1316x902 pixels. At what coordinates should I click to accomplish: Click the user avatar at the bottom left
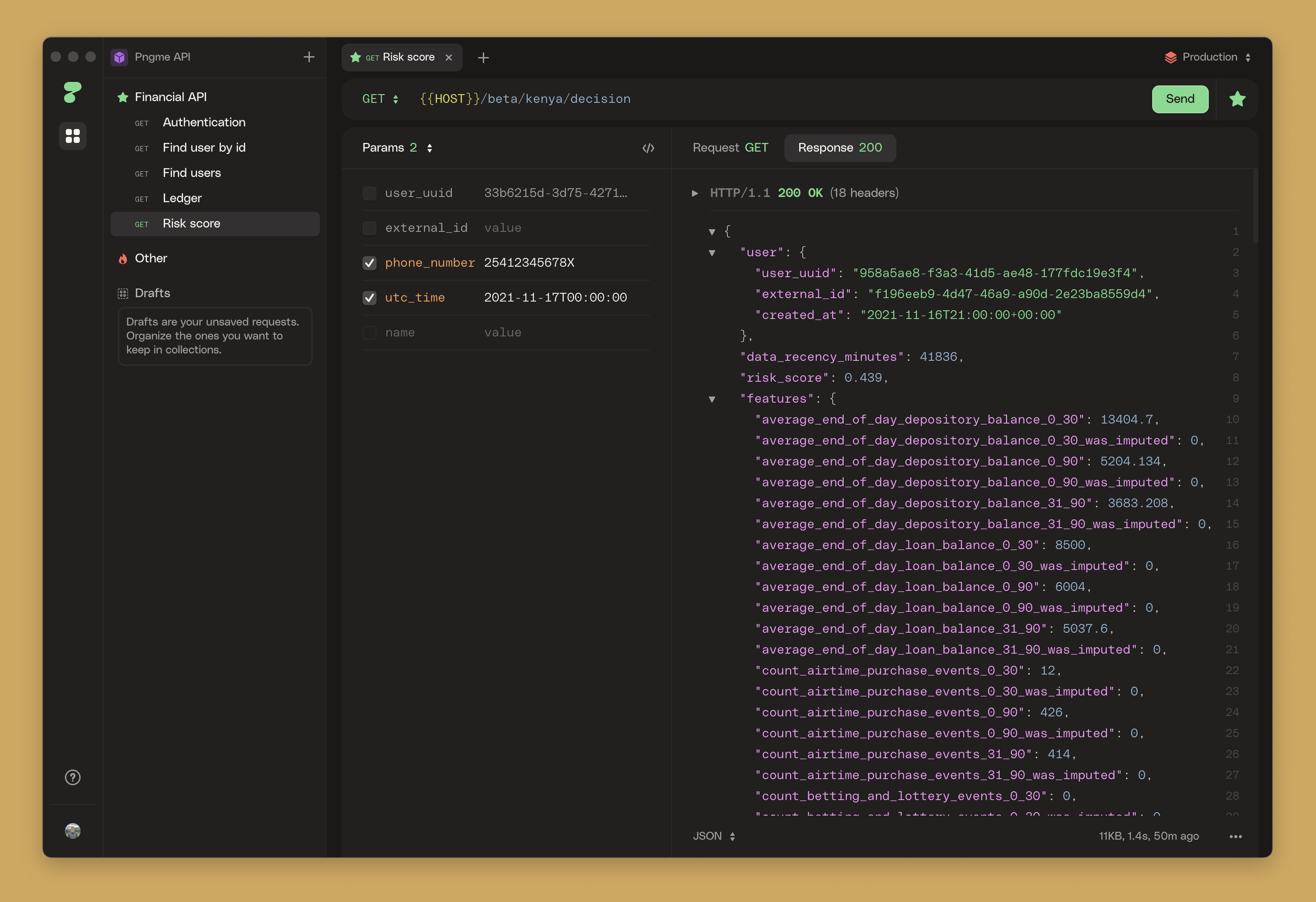click(72, 831)
